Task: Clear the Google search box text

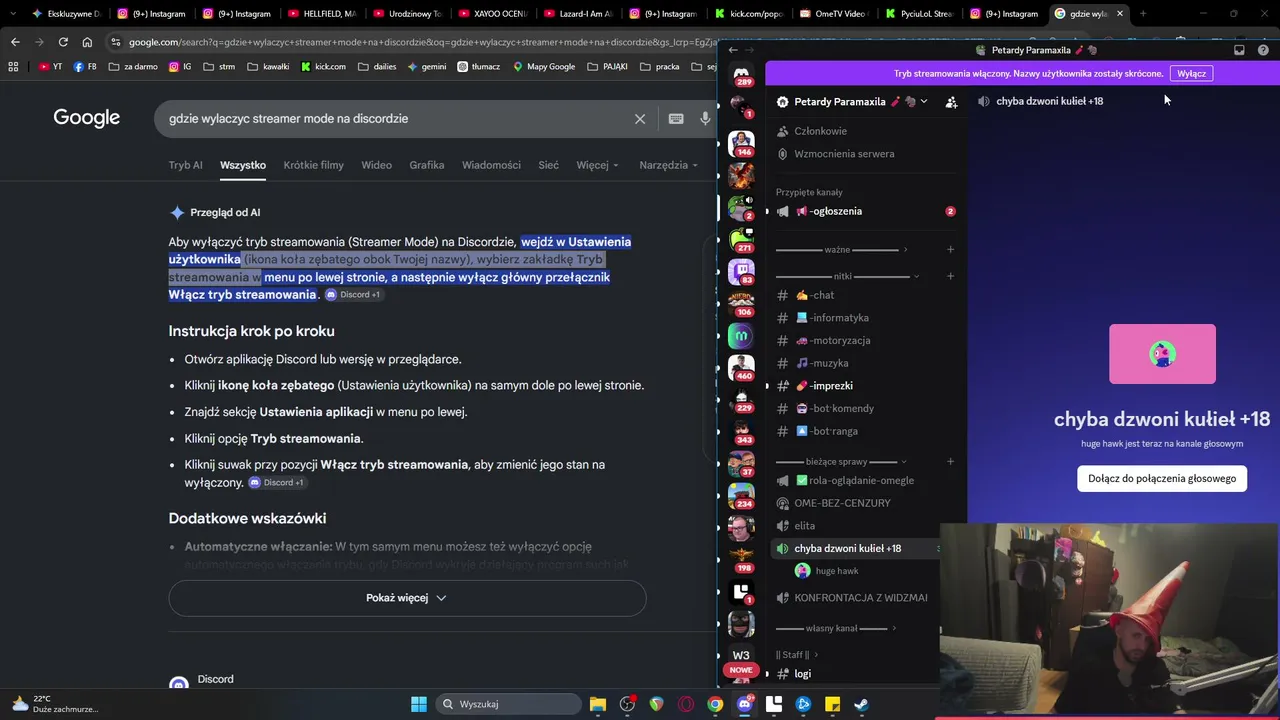Action: [640, 118]
